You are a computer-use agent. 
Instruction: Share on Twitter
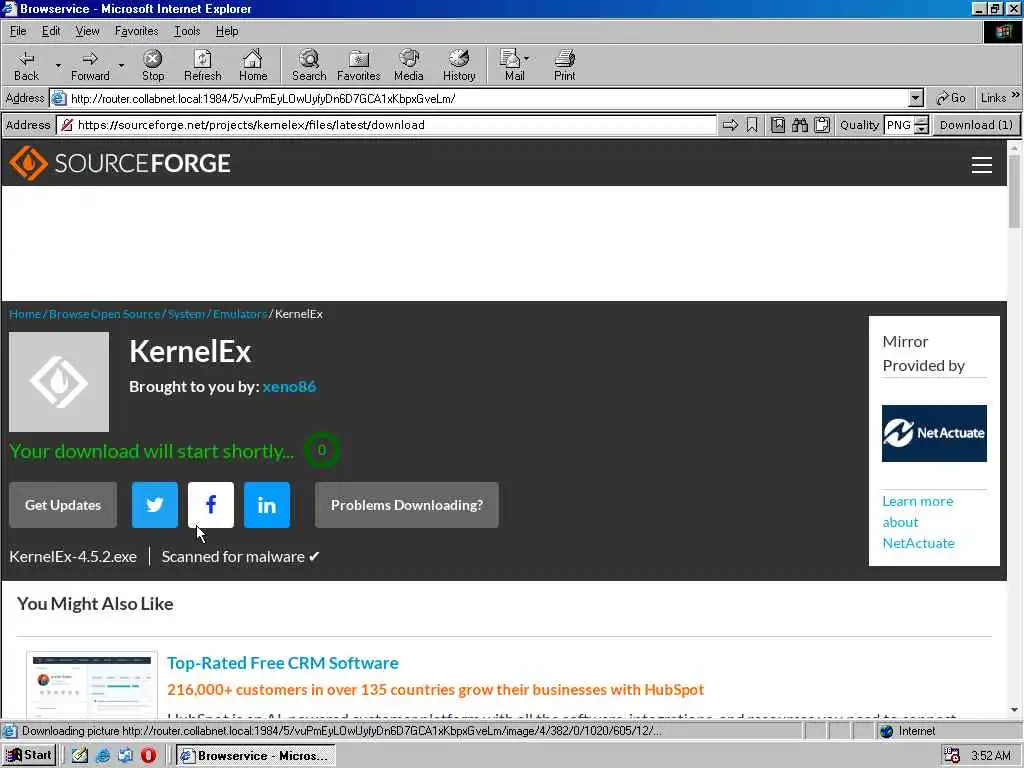pos(155,505)
